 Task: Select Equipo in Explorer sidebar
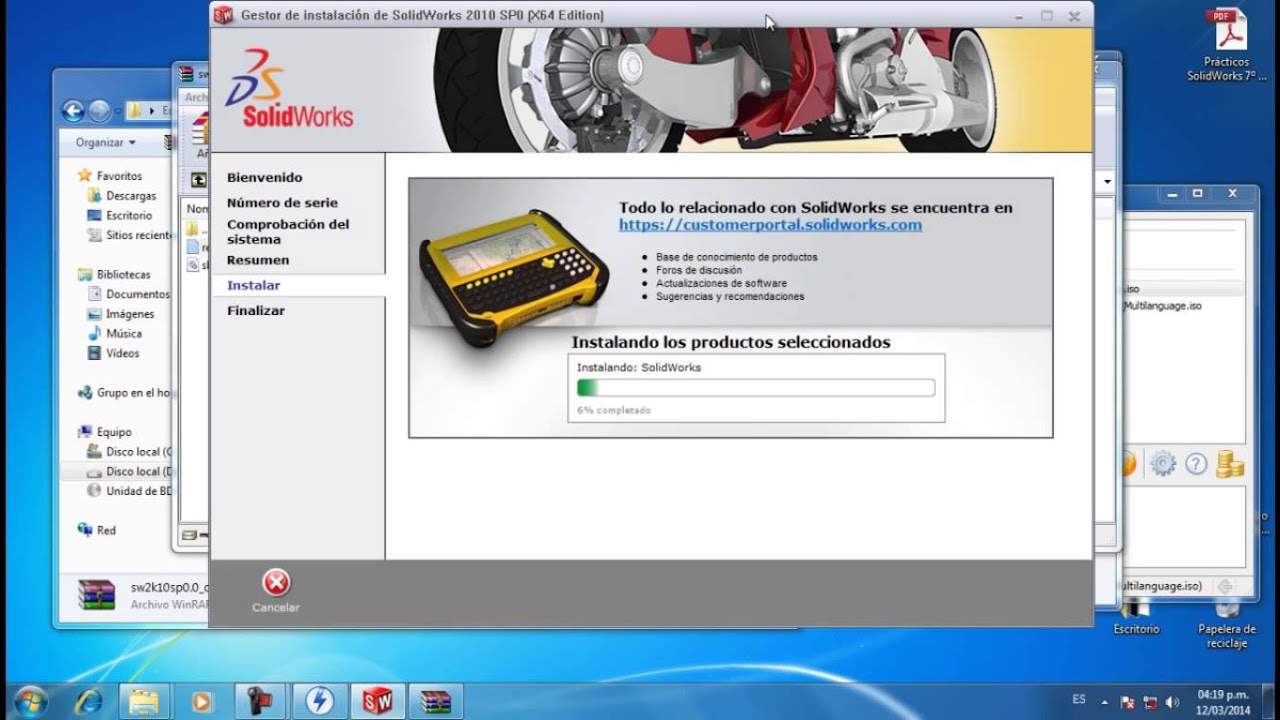point(114,432)
